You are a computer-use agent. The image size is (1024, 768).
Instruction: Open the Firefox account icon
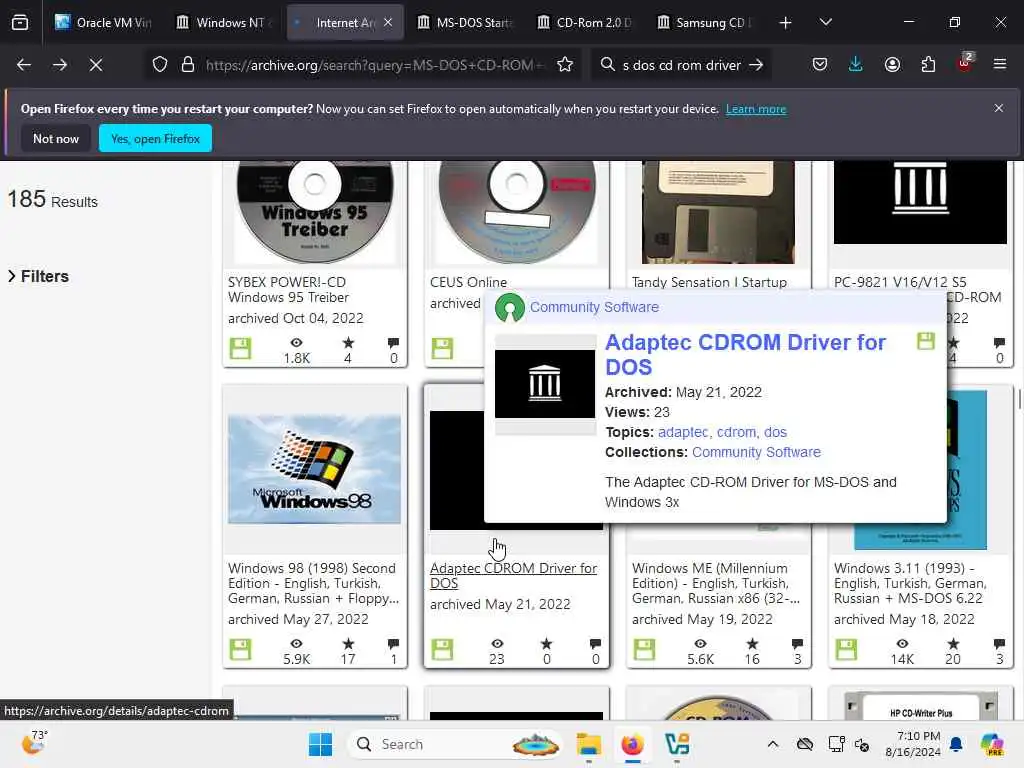pos(892,65)
